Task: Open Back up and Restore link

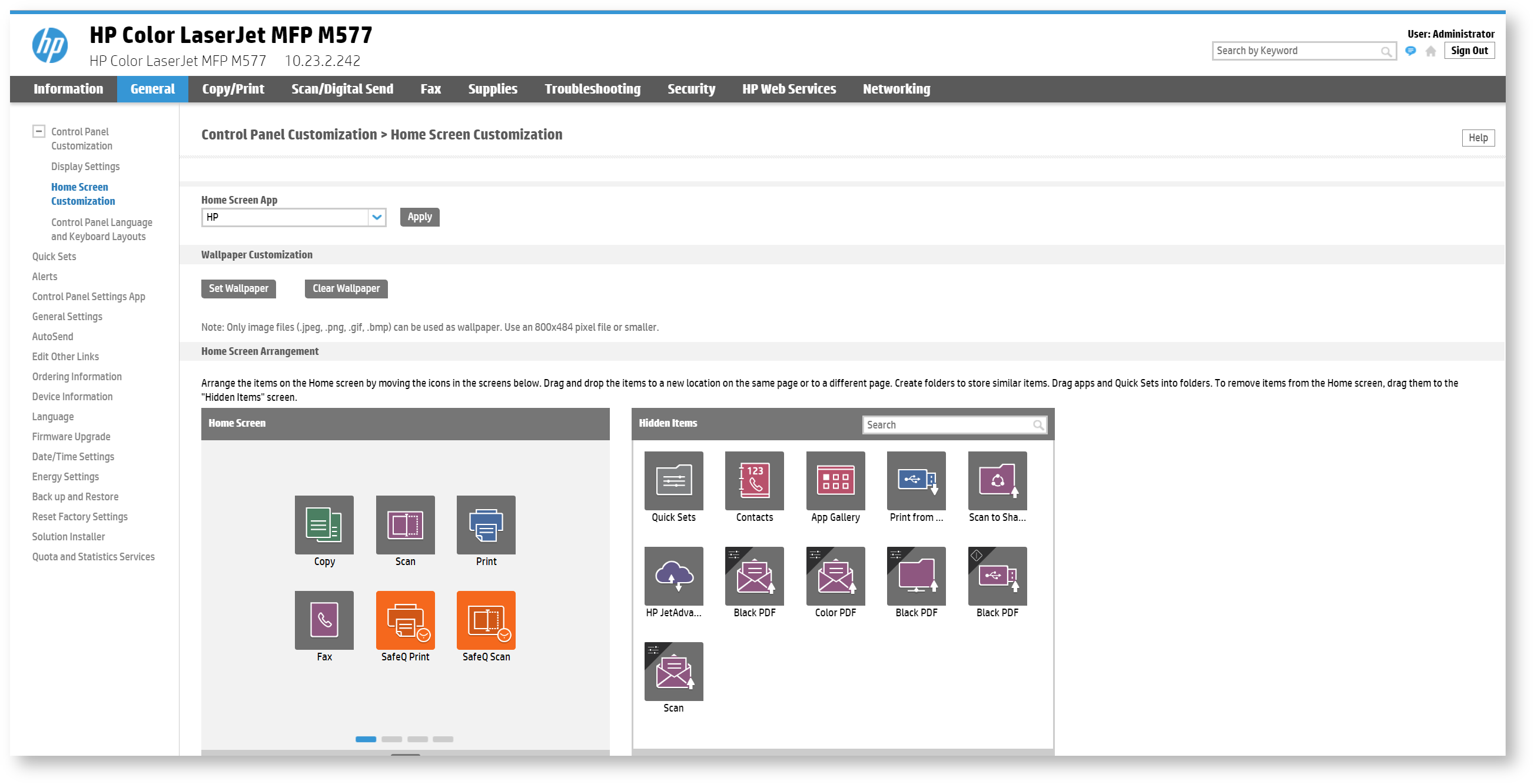Action: click(x=75, y=497)
